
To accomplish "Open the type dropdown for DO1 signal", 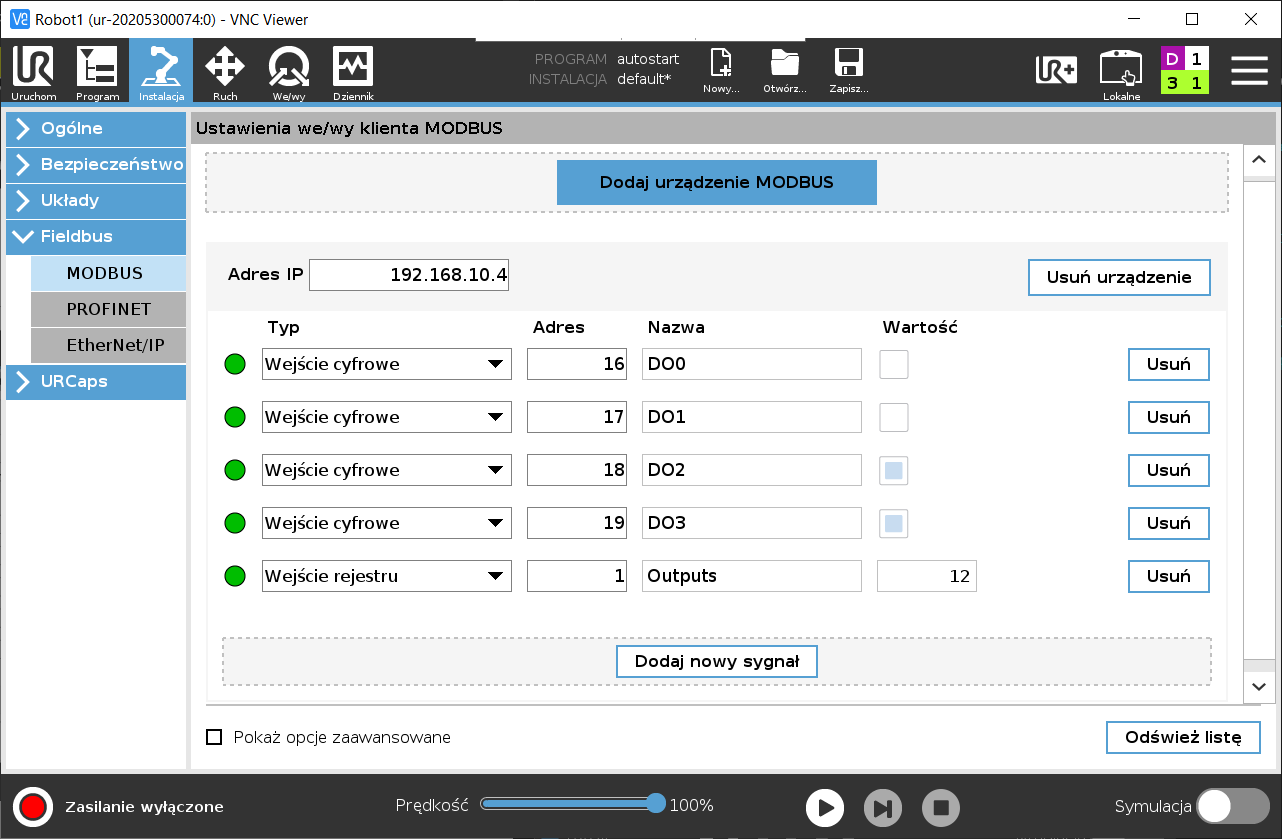I will tap(387, 417).
